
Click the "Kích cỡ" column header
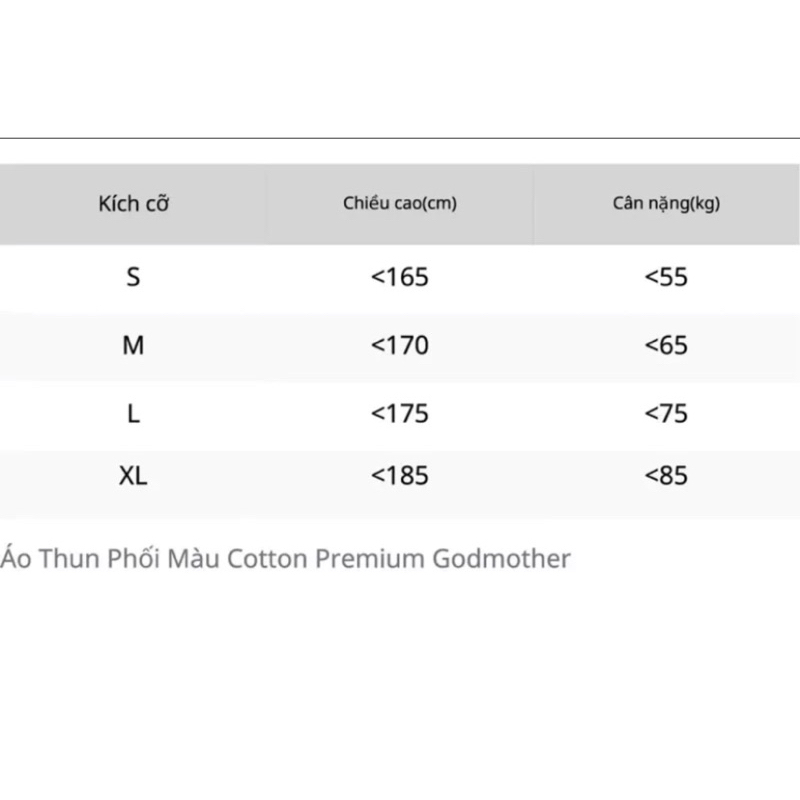pos(133,205)
